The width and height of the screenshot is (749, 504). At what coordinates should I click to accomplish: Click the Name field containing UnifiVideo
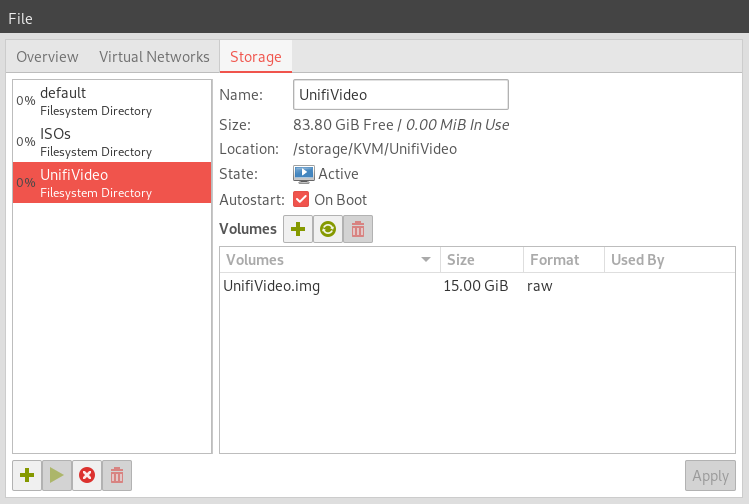401,95
